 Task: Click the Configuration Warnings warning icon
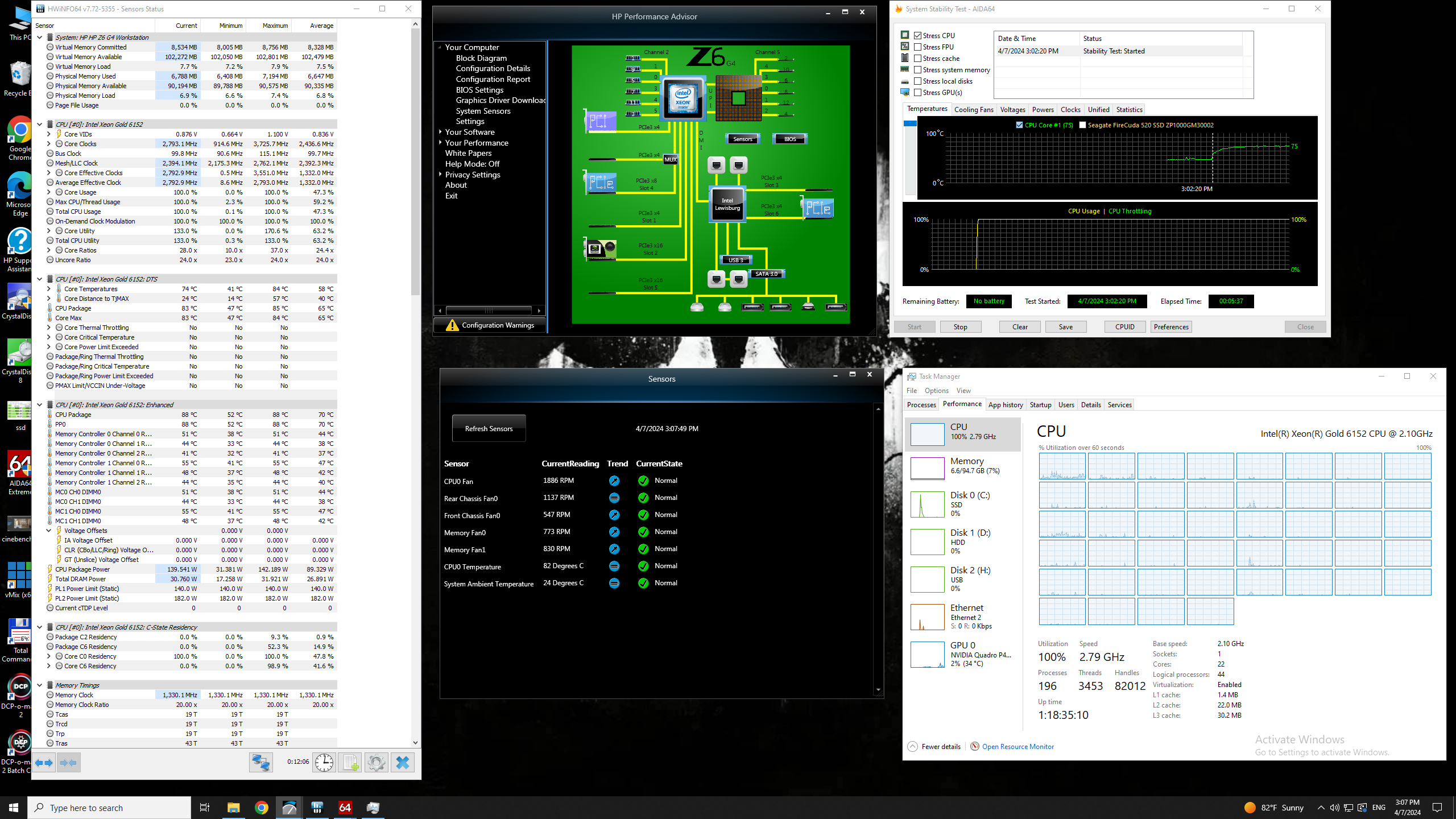pos(451,325)
